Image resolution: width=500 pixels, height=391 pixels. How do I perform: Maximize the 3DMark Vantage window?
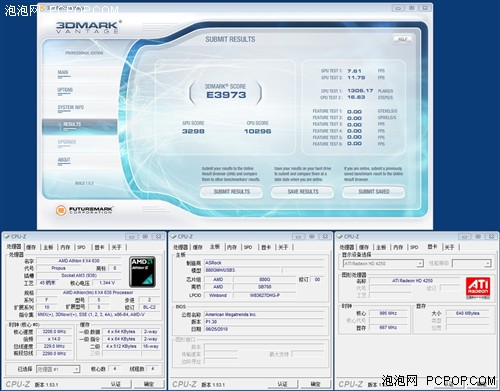coord(412,8)
